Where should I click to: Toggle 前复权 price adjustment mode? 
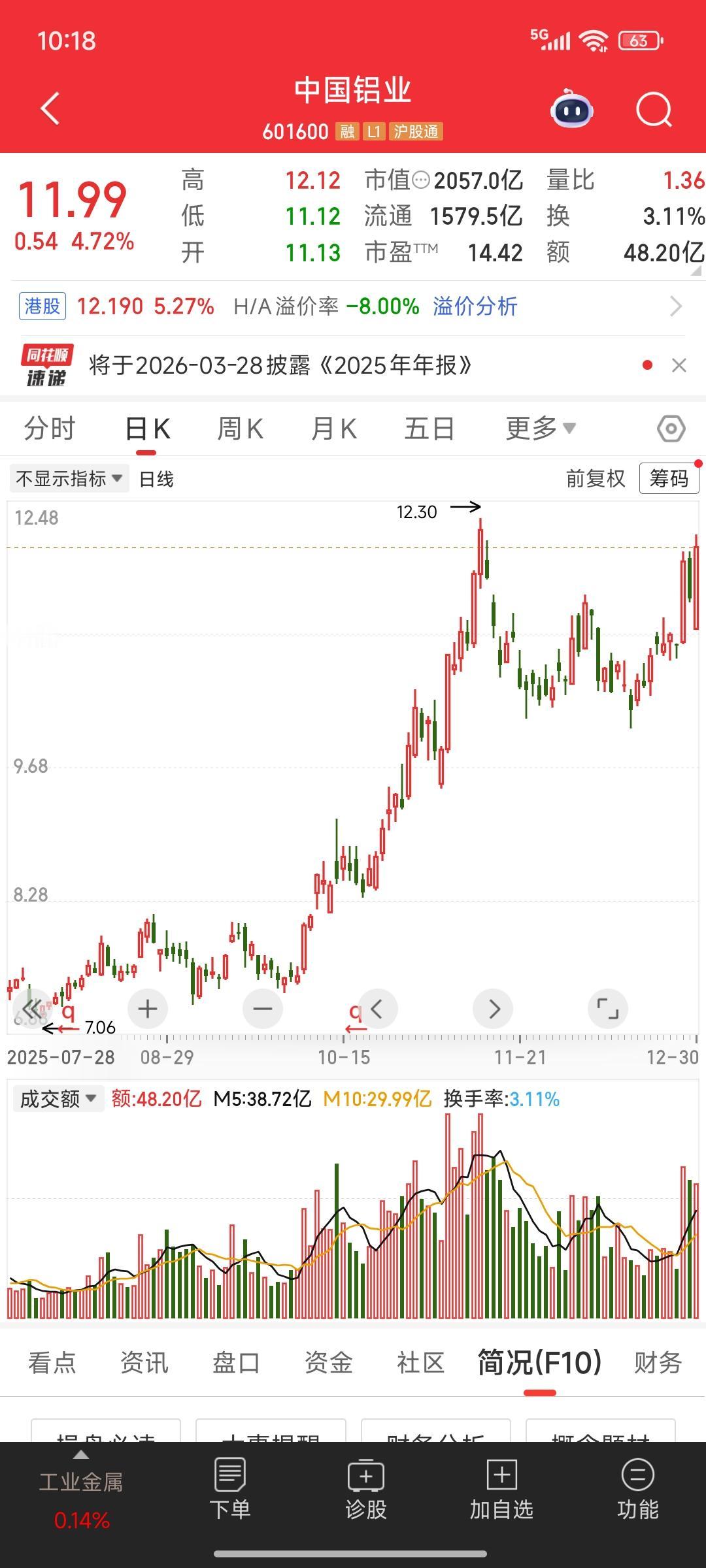pos(596,479)
